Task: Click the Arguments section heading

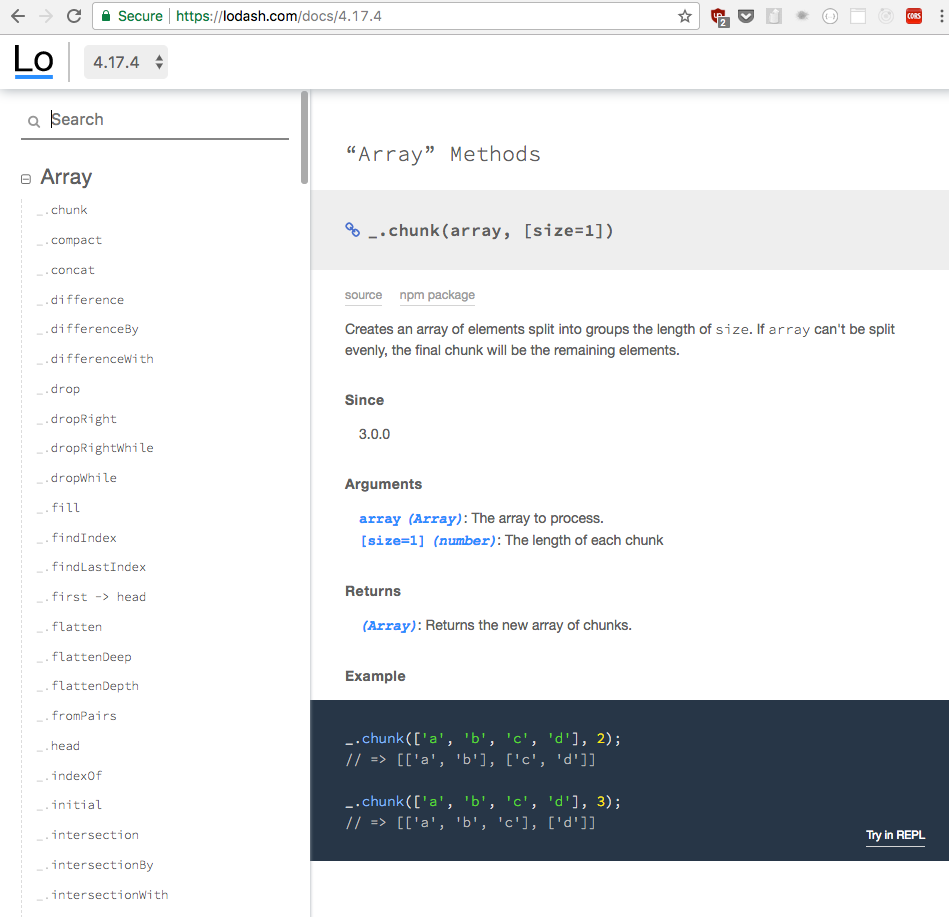Action: tap(383, 484)
